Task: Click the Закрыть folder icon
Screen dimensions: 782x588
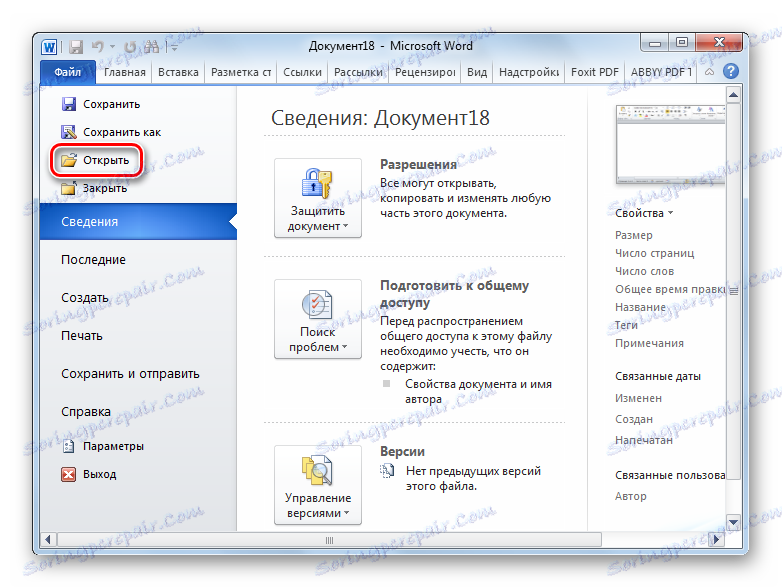Action: point(68,188)
